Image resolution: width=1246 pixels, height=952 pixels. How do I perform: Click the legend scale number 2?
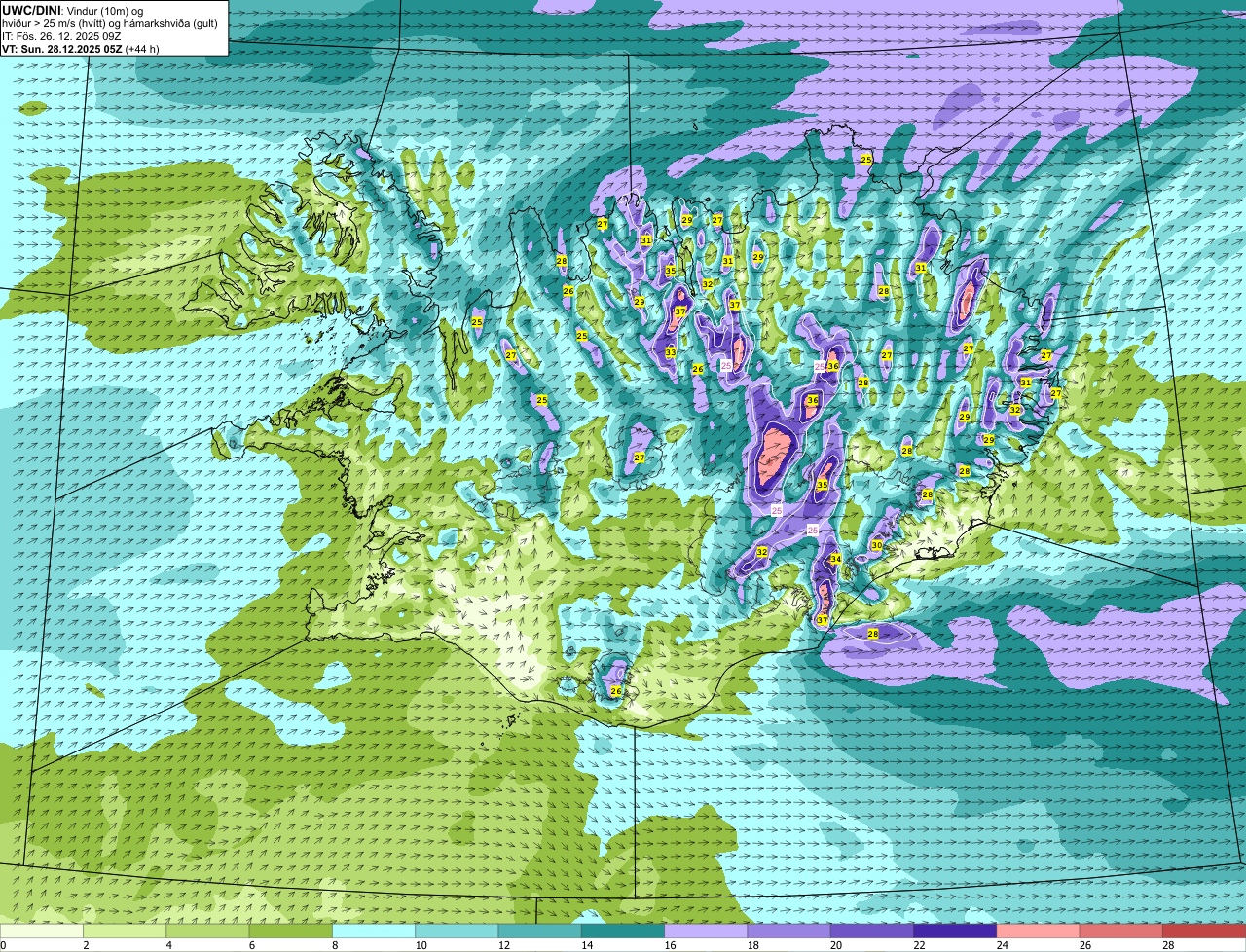coord(86,945)
